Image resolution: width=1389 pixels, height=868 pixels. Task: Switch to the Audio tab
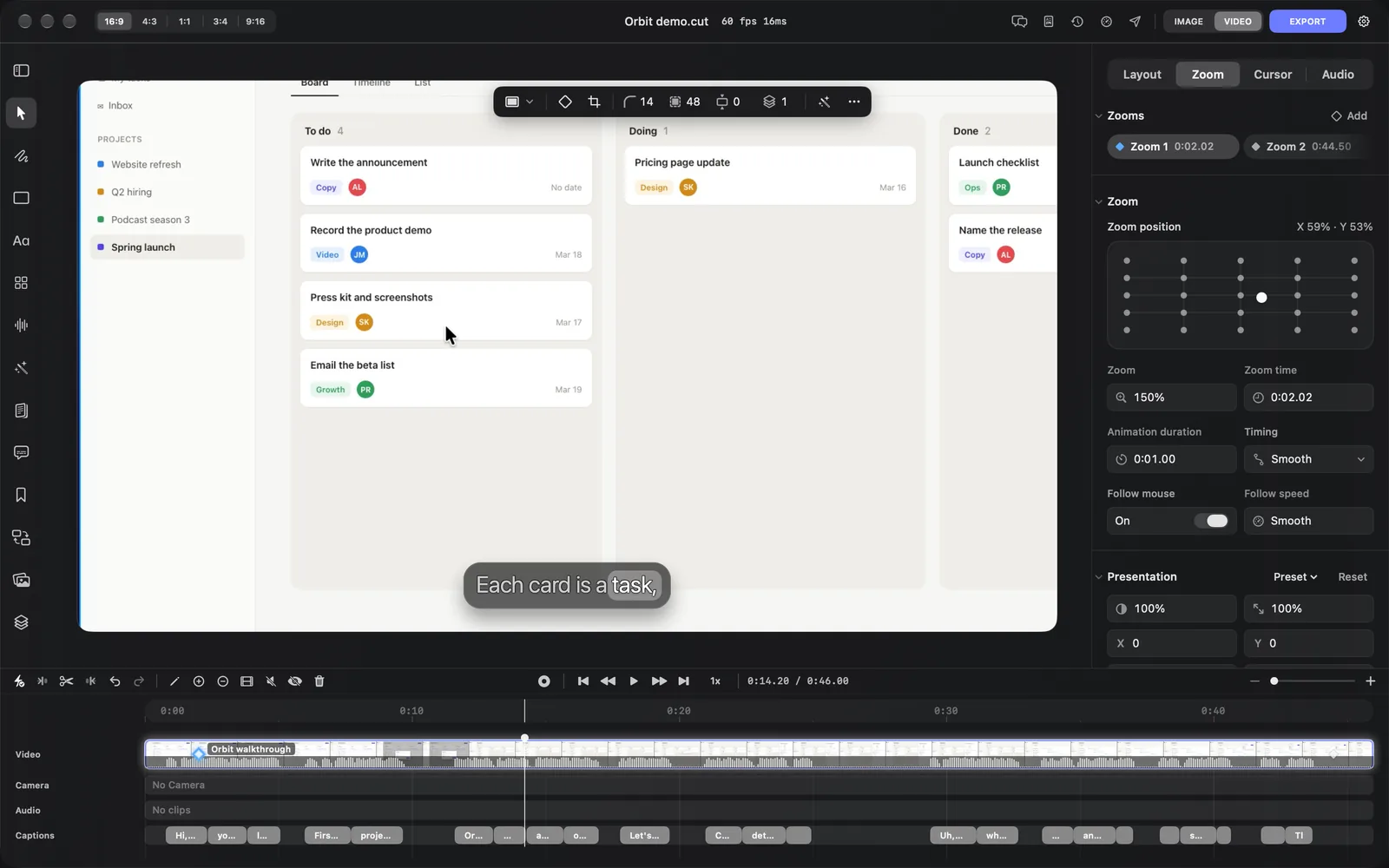[x=1338, y=75]
